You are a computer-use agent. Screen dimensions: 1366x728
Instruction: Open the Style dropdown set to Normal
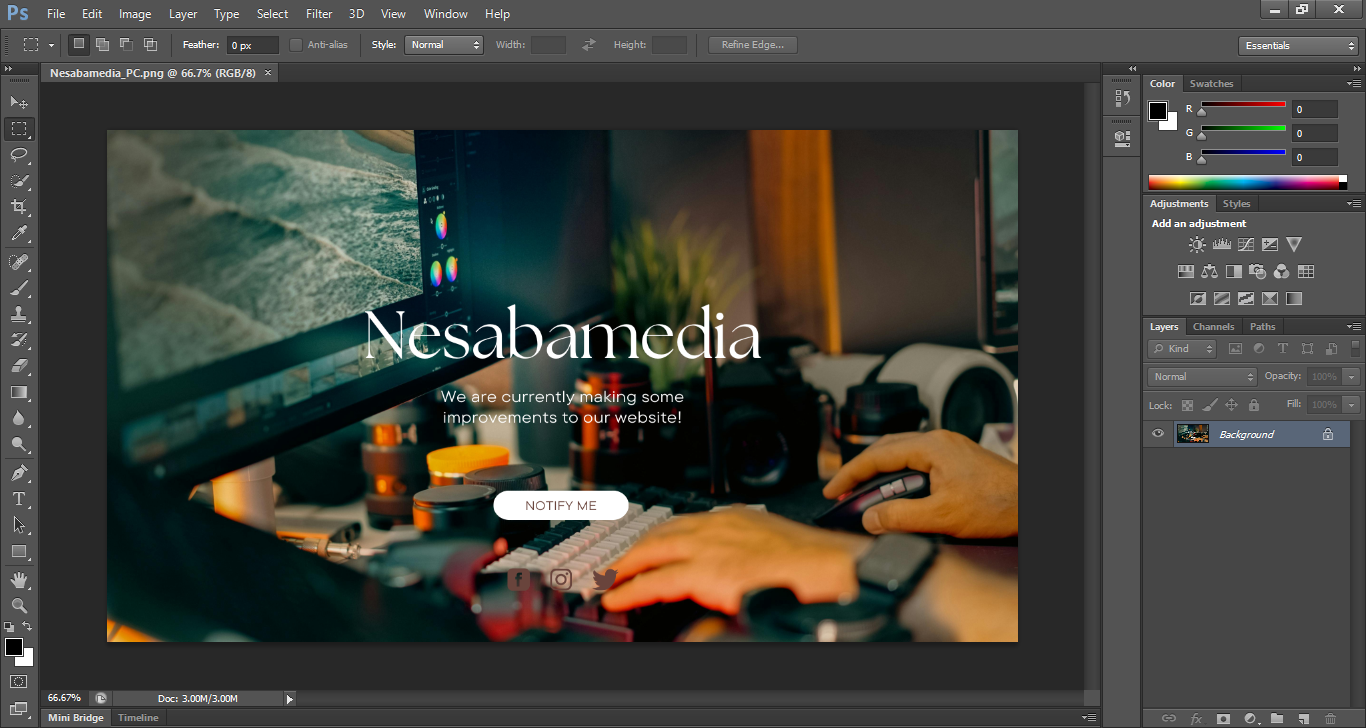pyautogui.click(x=444, y=45)
